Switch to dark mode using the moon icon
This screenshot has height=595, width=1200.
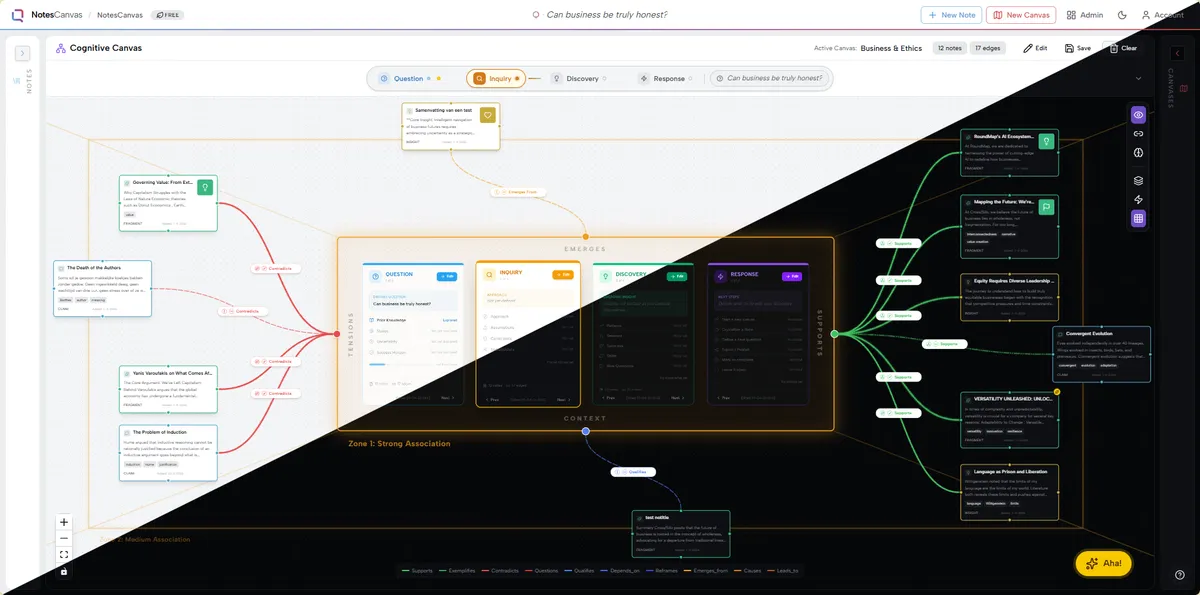click(x=1122, y=15)
